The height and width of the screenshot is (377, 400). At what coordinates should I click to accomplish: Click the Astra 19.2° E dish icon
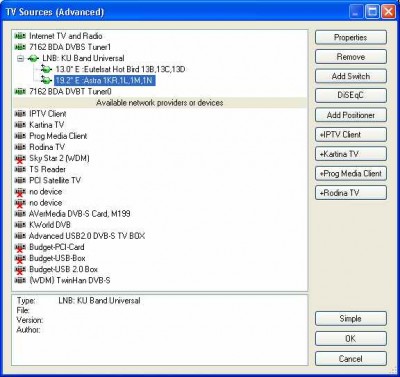click(x=46, y=80)
